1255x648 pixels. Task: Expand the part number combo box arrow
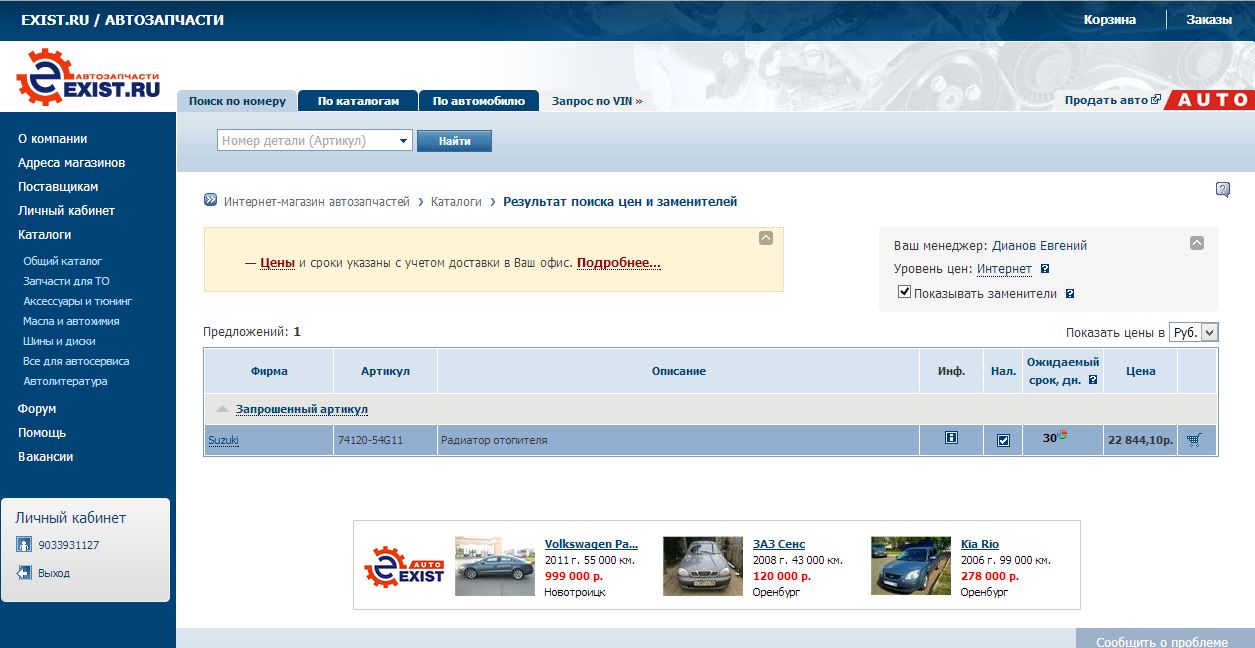(404, 141)
